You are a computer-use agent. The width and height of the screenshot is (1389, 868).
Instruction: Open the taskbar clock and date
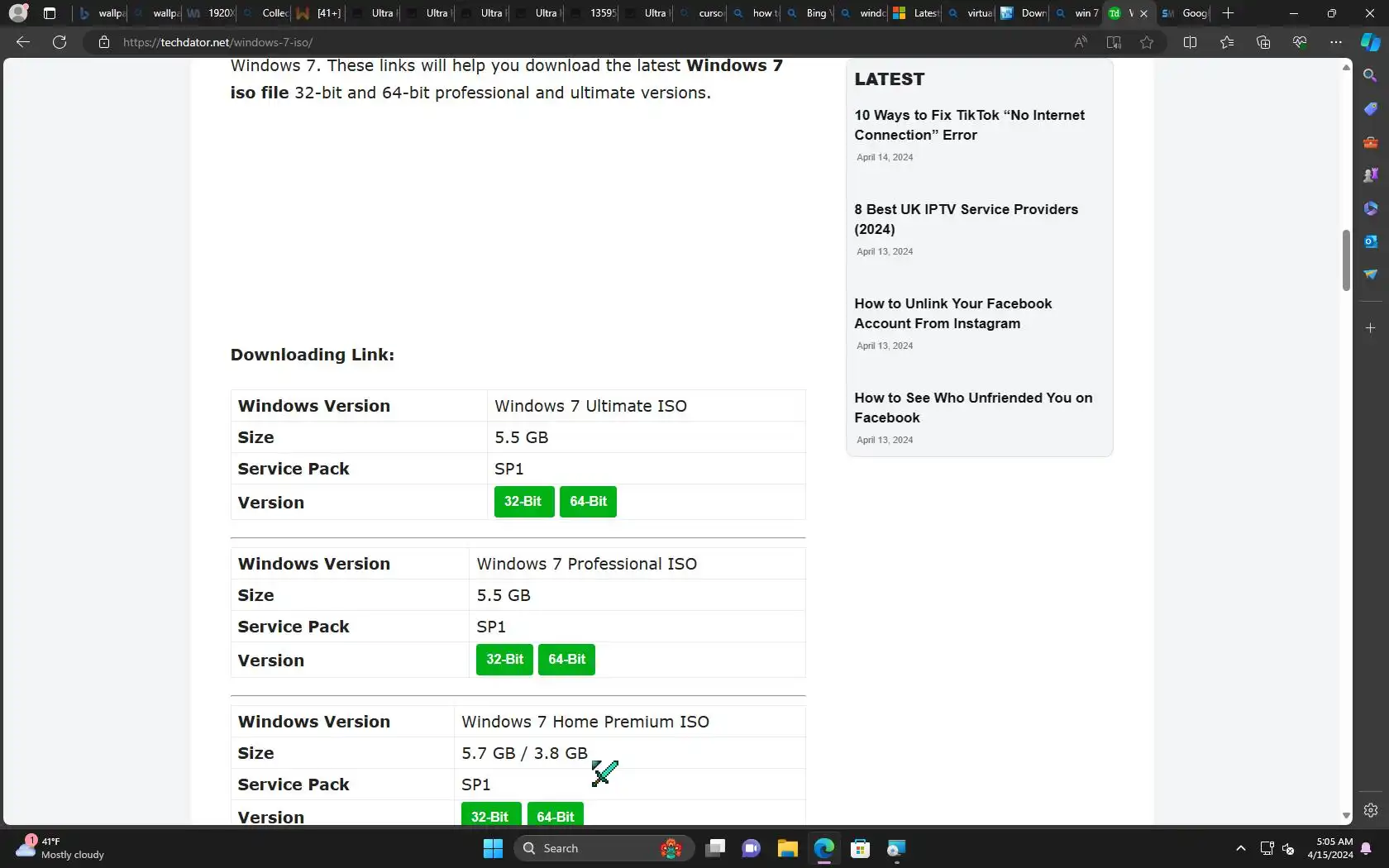coord(1329,848)
